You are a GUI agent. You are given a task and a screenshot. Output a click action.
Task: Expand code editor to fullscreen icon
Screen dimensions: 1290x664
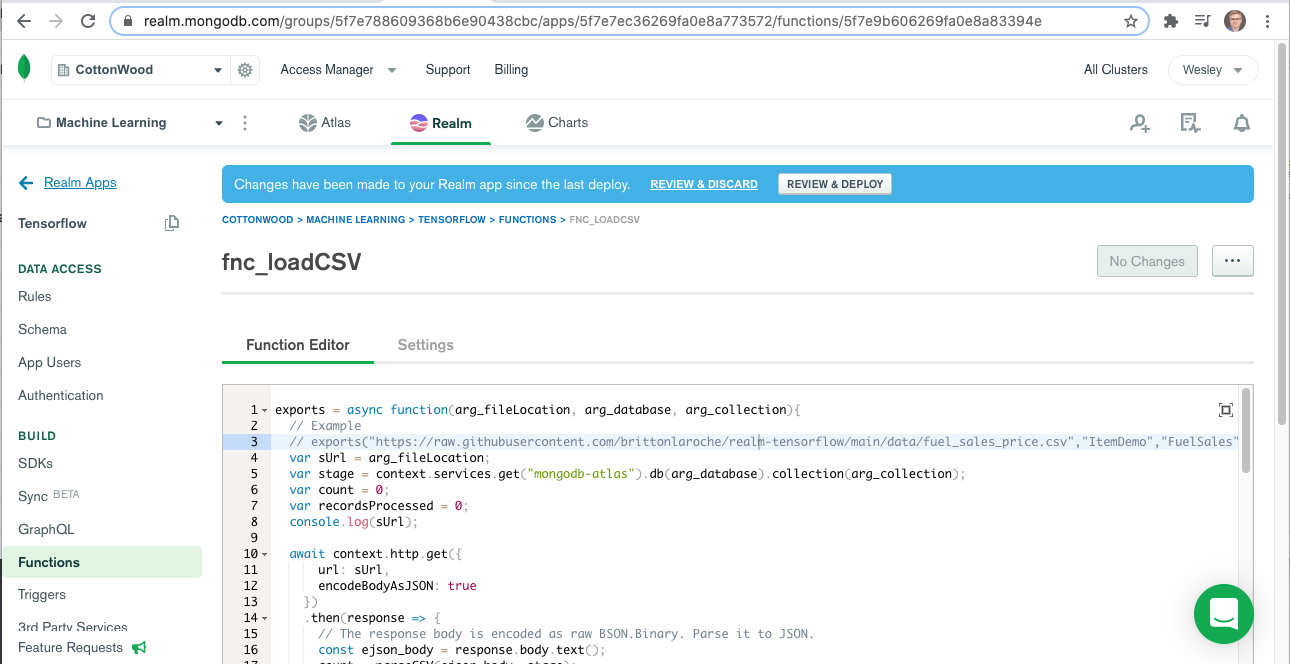(x=1226, y=410)
